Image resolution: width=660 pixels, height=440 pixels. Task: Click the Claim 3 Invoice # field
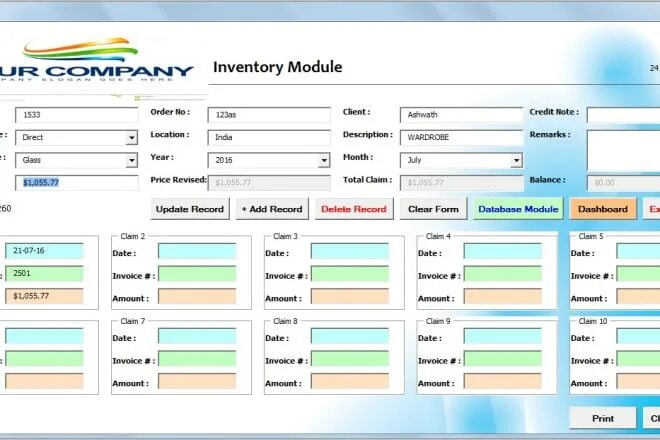[350, 274]
